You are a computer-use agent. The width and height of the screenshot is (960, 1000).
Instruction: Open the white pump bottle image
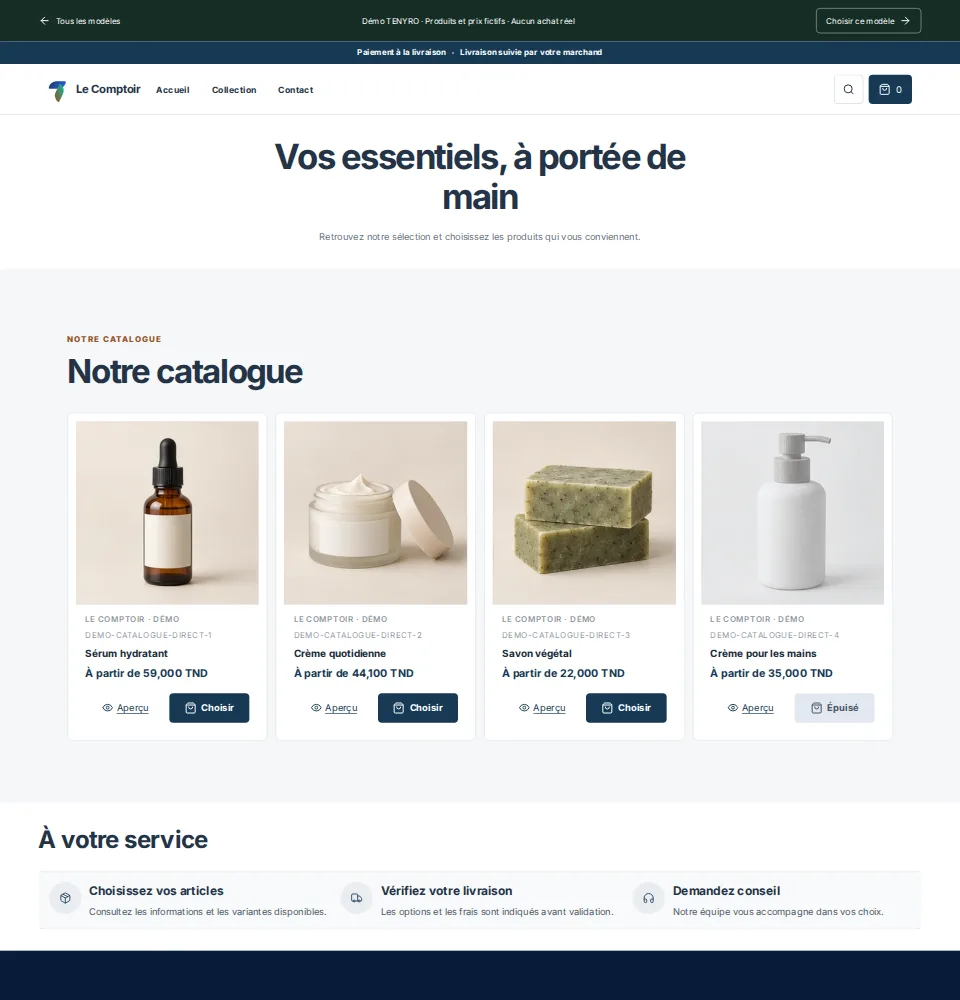792,513
